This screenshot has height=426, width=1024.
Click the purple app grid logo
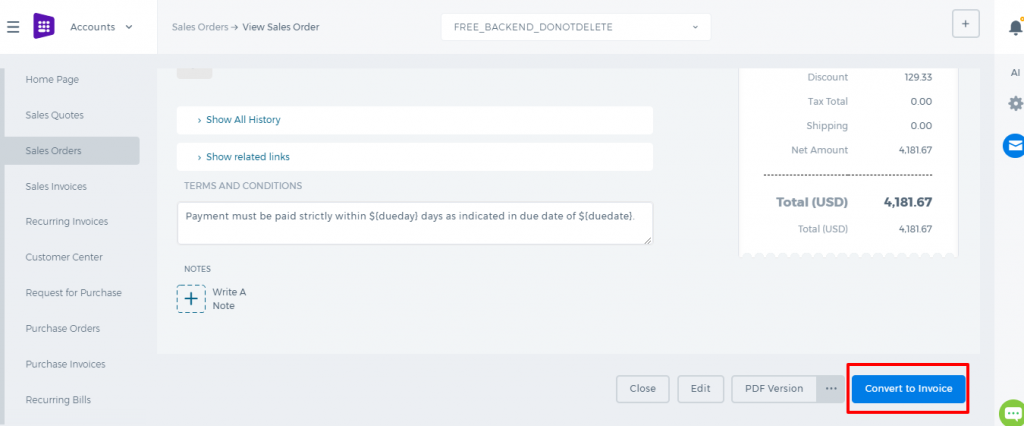pyautogui.click(x=44, y=27)
